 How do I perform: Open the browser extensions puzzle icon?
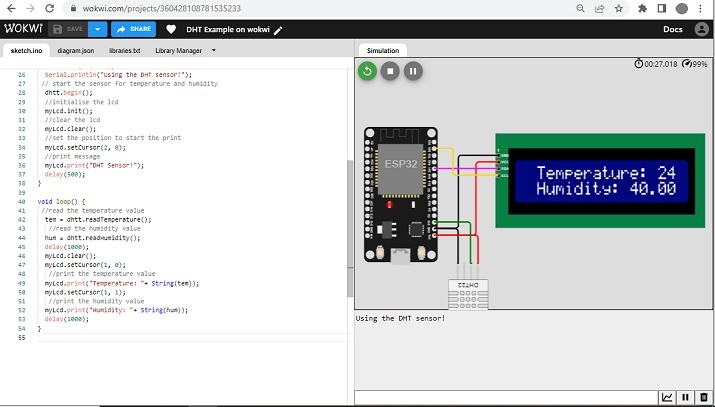[x=642, y=8]
